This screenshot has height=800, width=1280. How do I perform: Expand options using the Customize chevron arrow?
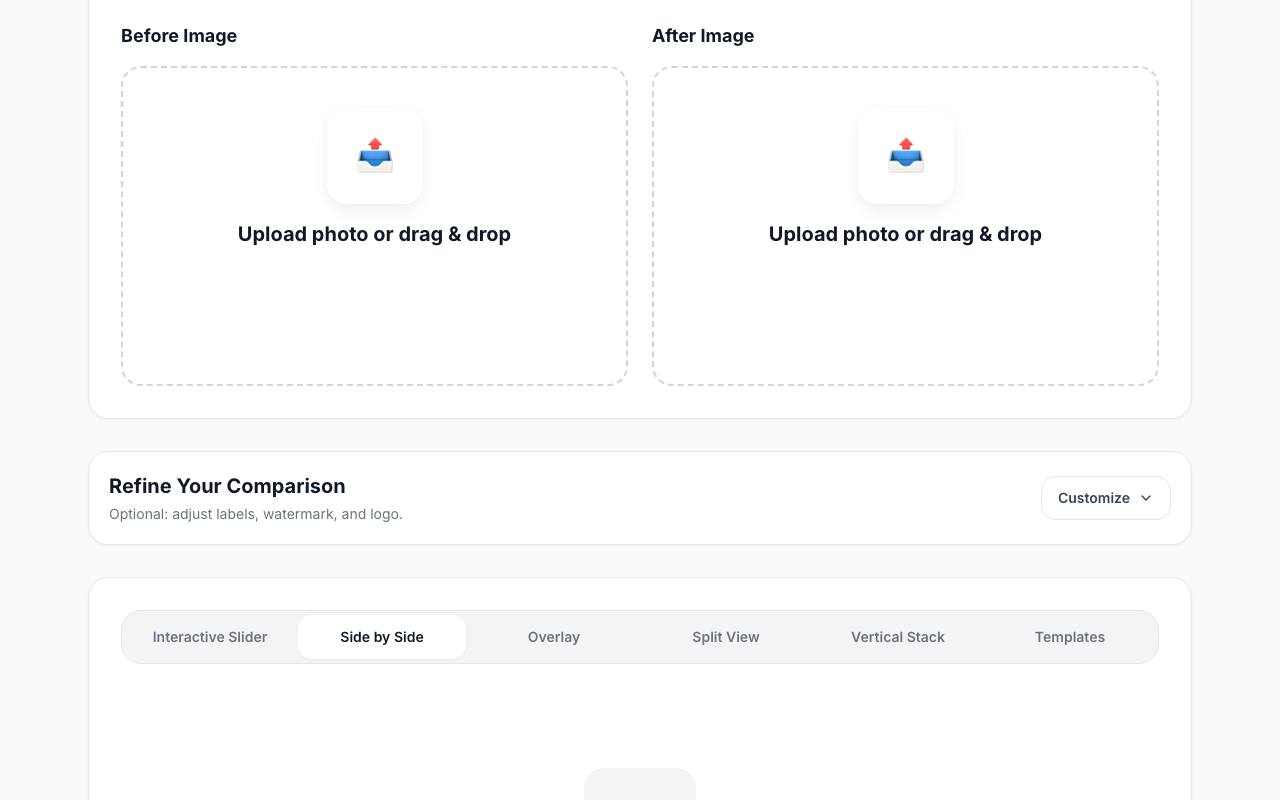tap(1146, 498)
